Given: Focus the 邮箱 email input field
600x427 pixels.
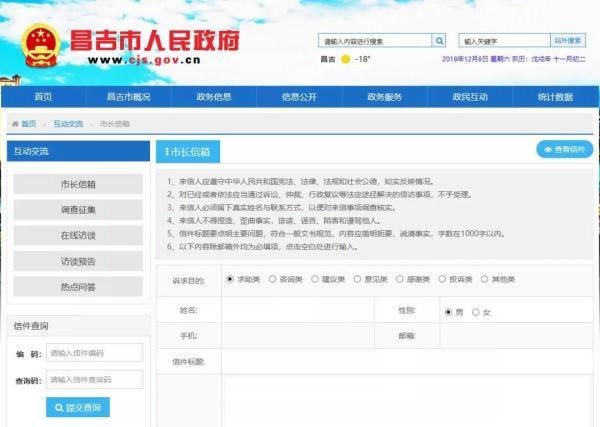Looking at the screenshot, I should coord(516,336).
